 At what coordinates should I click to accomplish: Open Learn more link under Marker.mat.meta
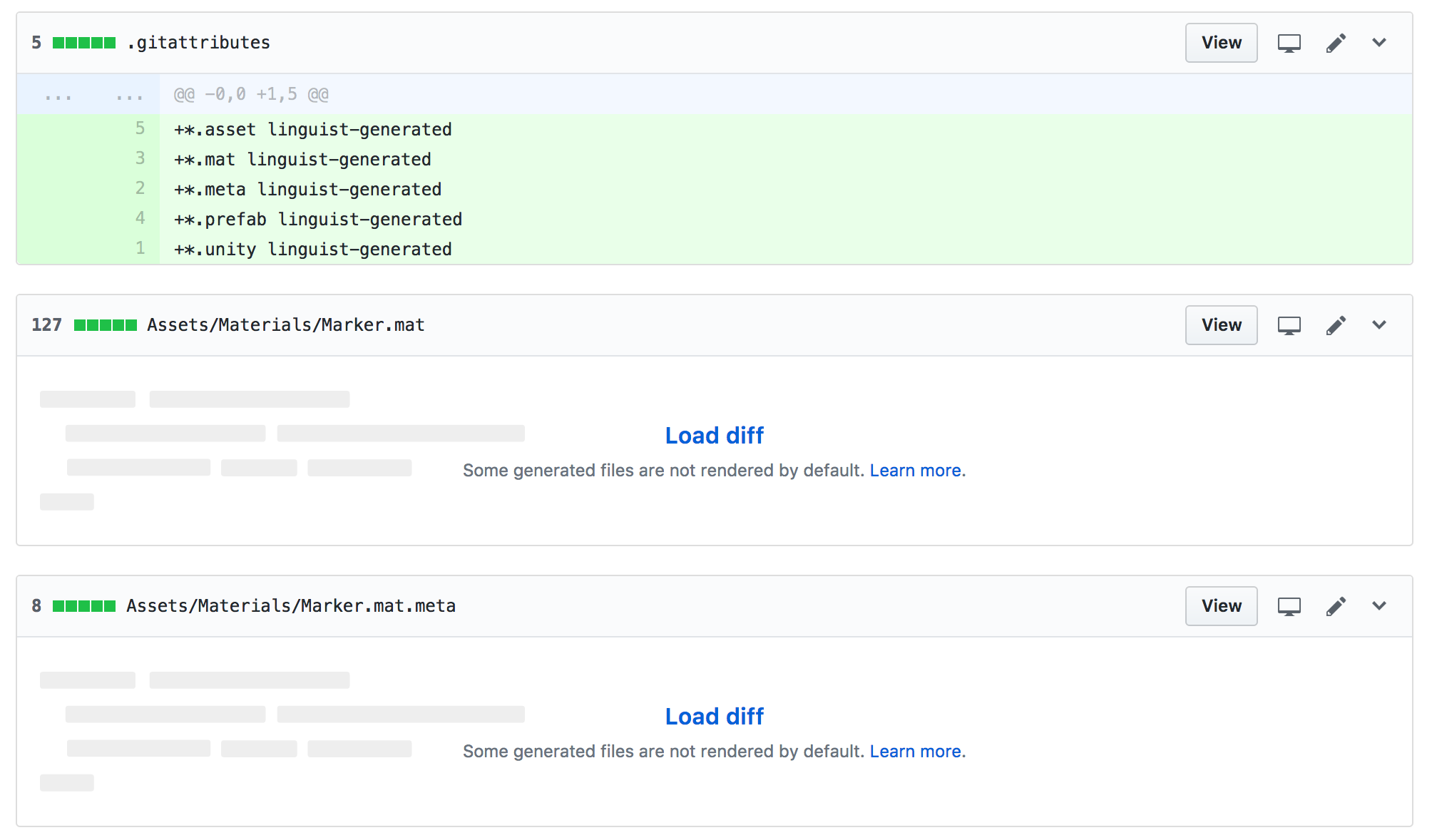tap(916, 752)
